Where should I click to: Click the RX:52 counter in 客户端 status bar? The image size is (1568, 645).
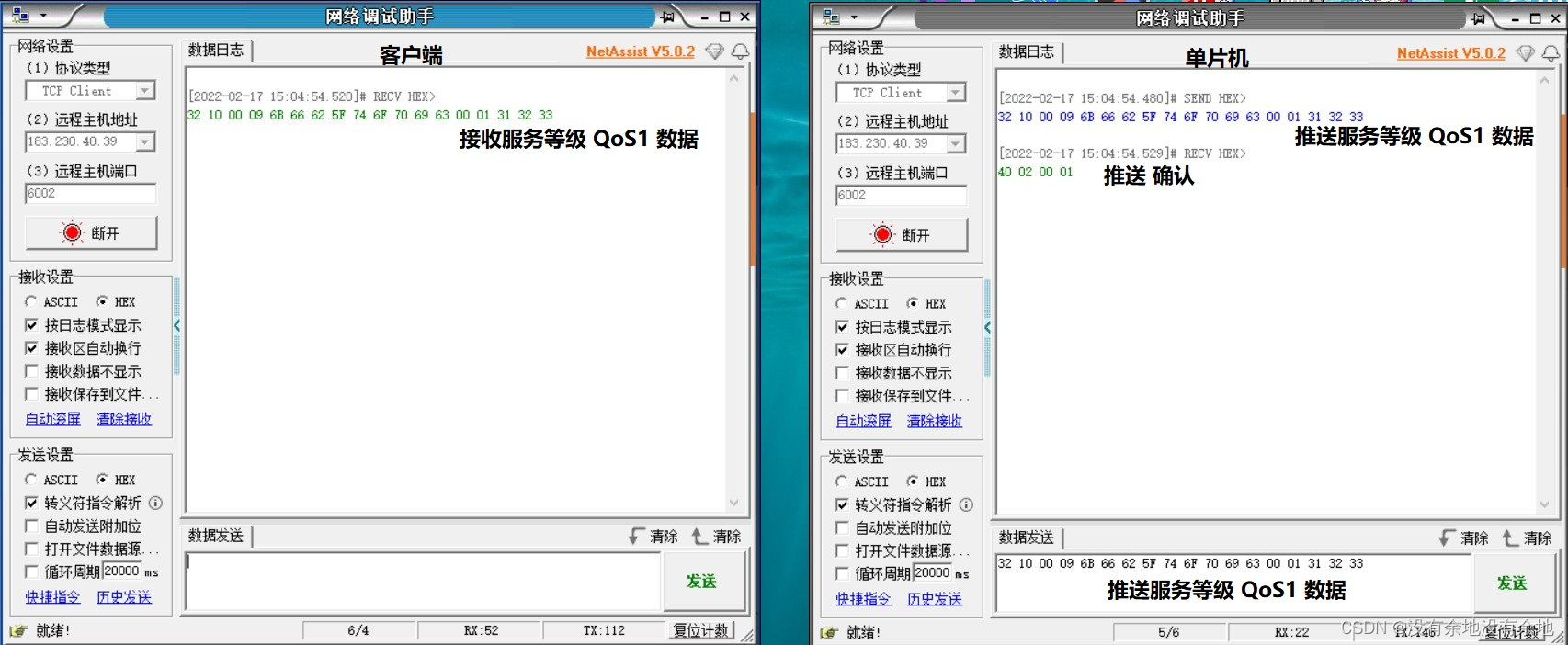tap(481, 630)
